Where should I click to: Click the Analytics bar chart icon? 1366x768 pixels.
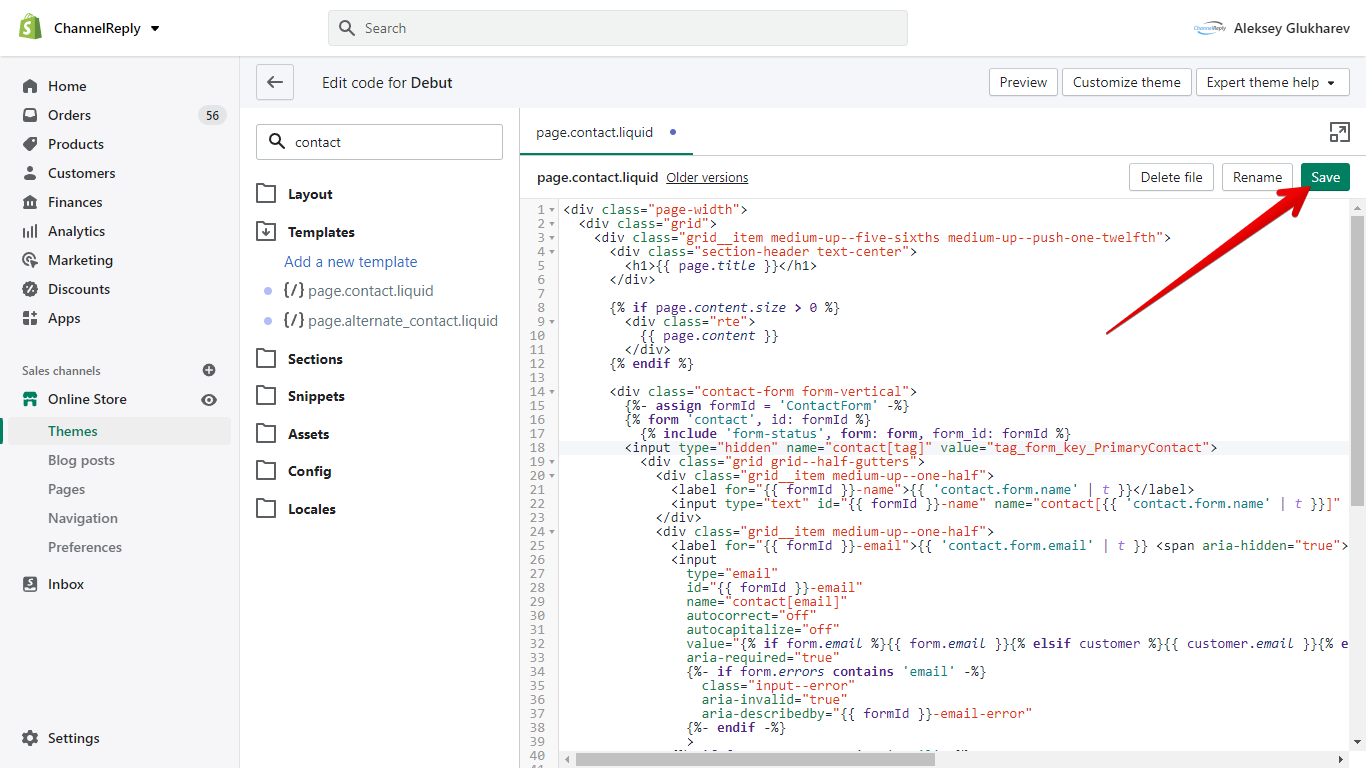pyautogui.click(x=30, y=231)
